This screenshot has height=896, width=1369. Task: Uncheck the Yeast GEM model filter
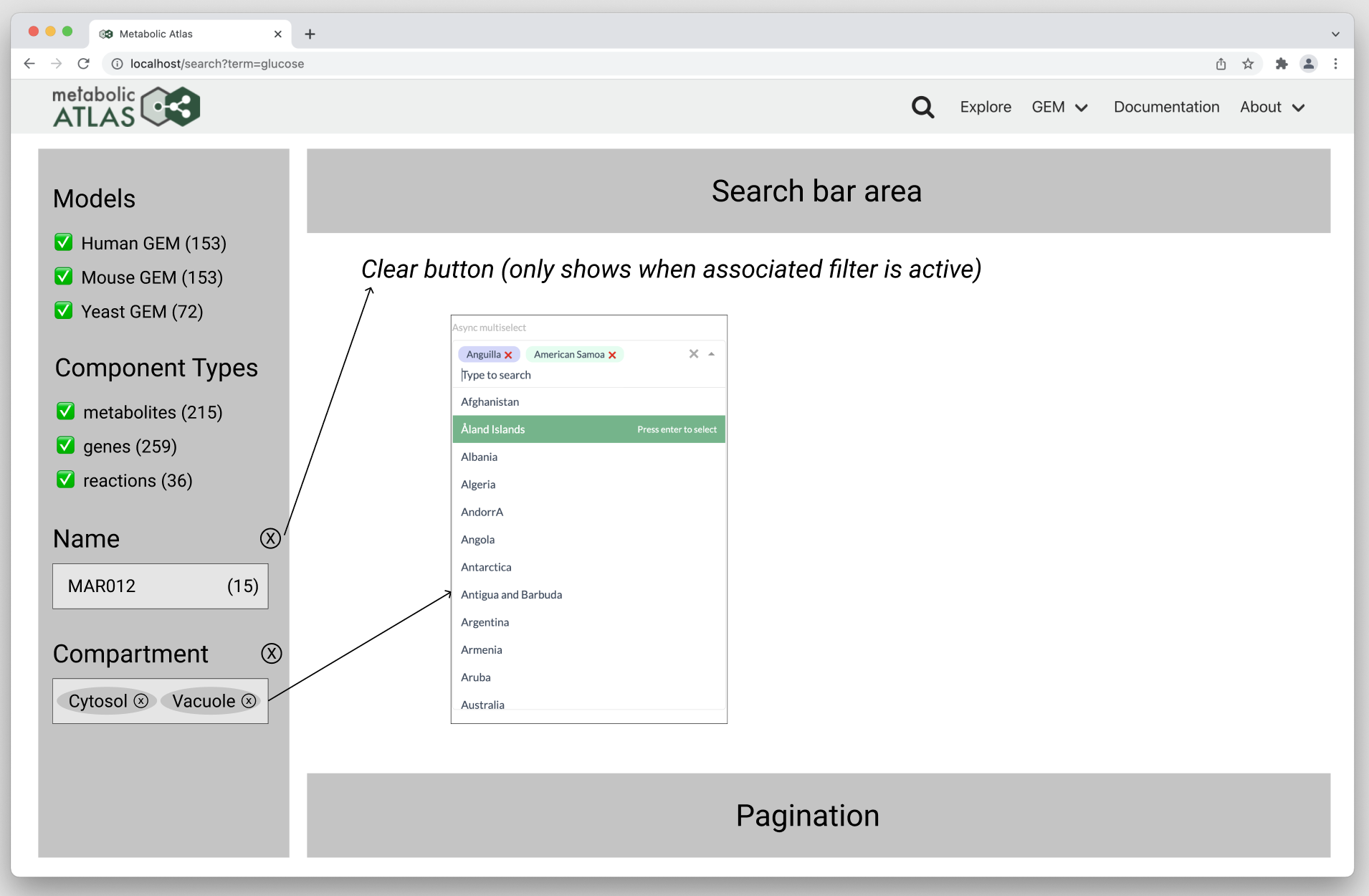(63, 310)
